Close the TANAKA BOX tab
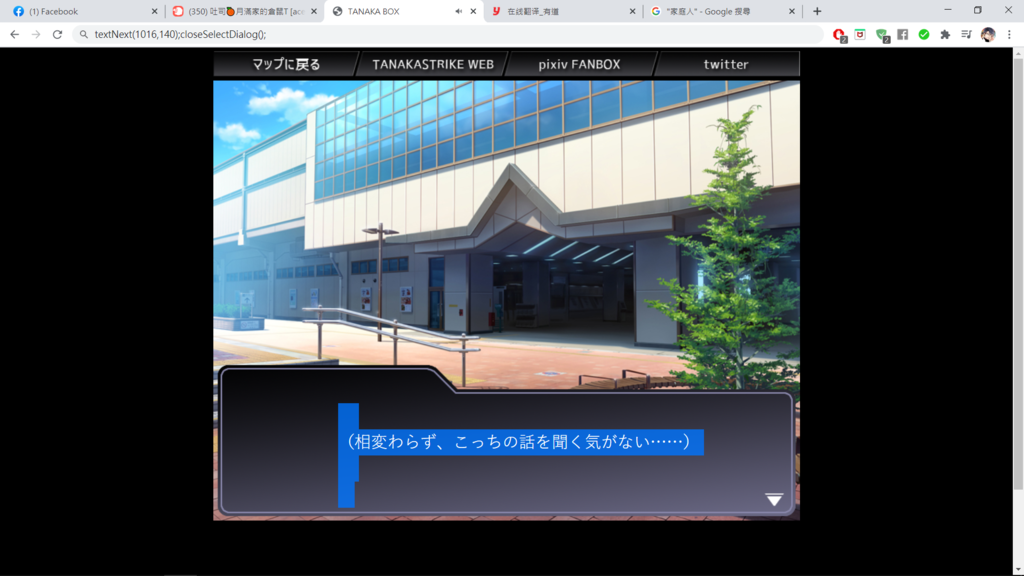1024x576 pixels. [473, 11]
